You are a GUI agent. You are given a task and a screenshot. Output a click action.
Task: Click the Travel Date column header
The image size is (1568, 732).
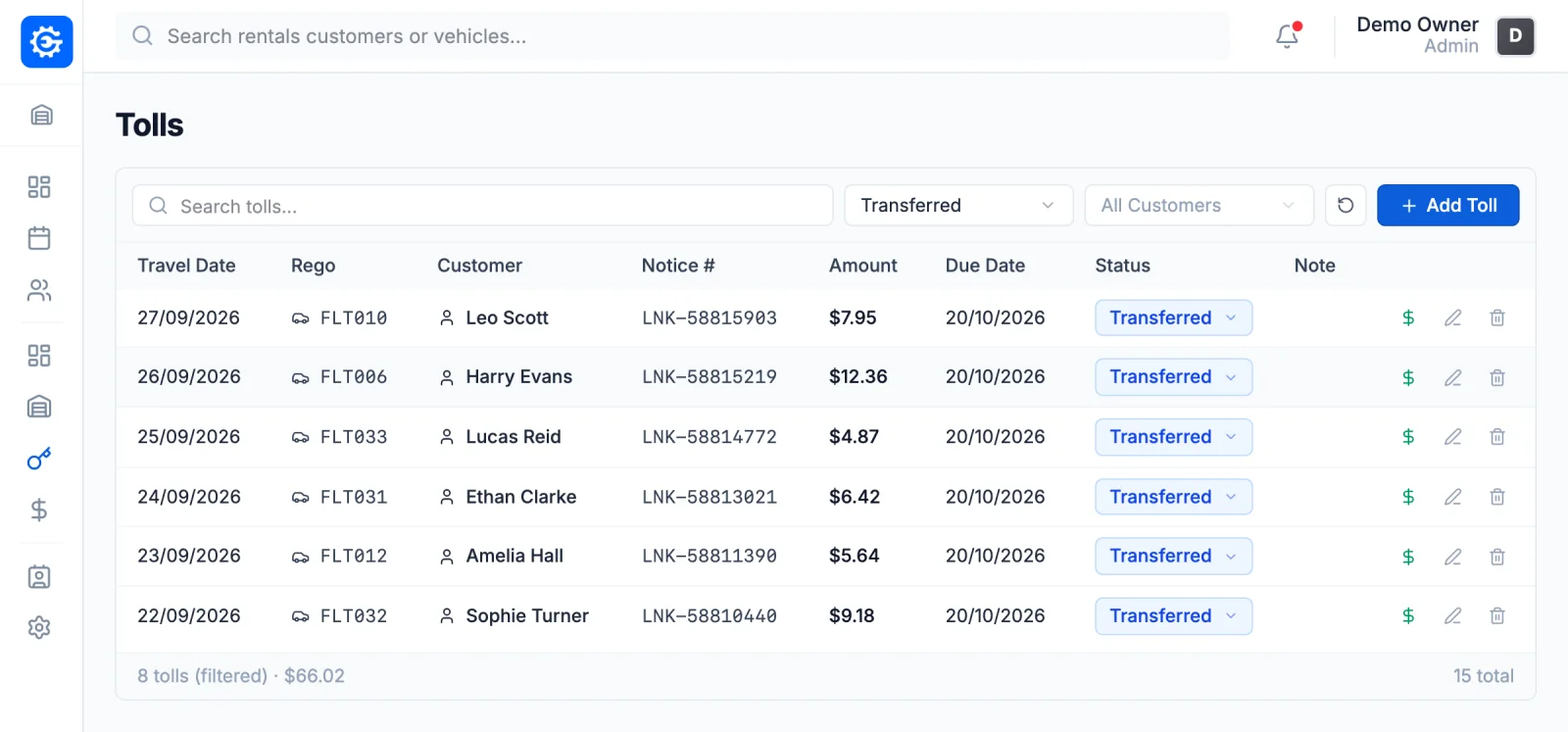click(x=186, y=266)
